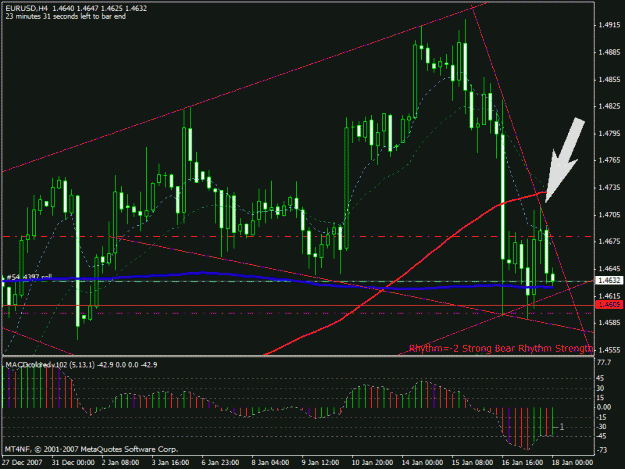Select the 1.4585 price scale label
The image size is (625, 469).
609,322
